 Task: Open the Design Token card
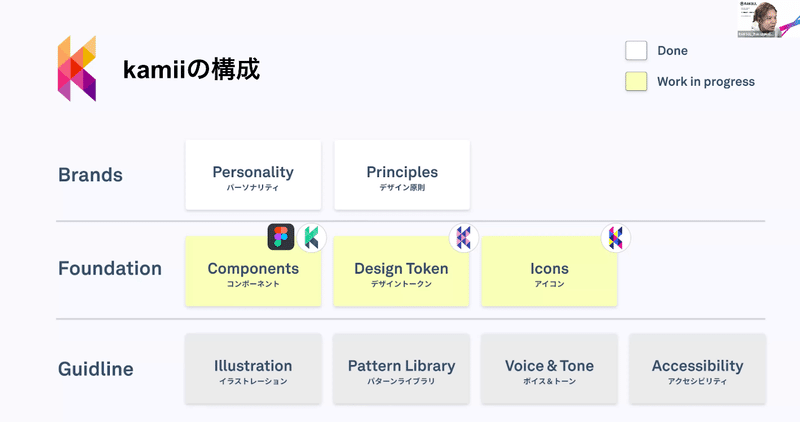click(x=402, y=271)
